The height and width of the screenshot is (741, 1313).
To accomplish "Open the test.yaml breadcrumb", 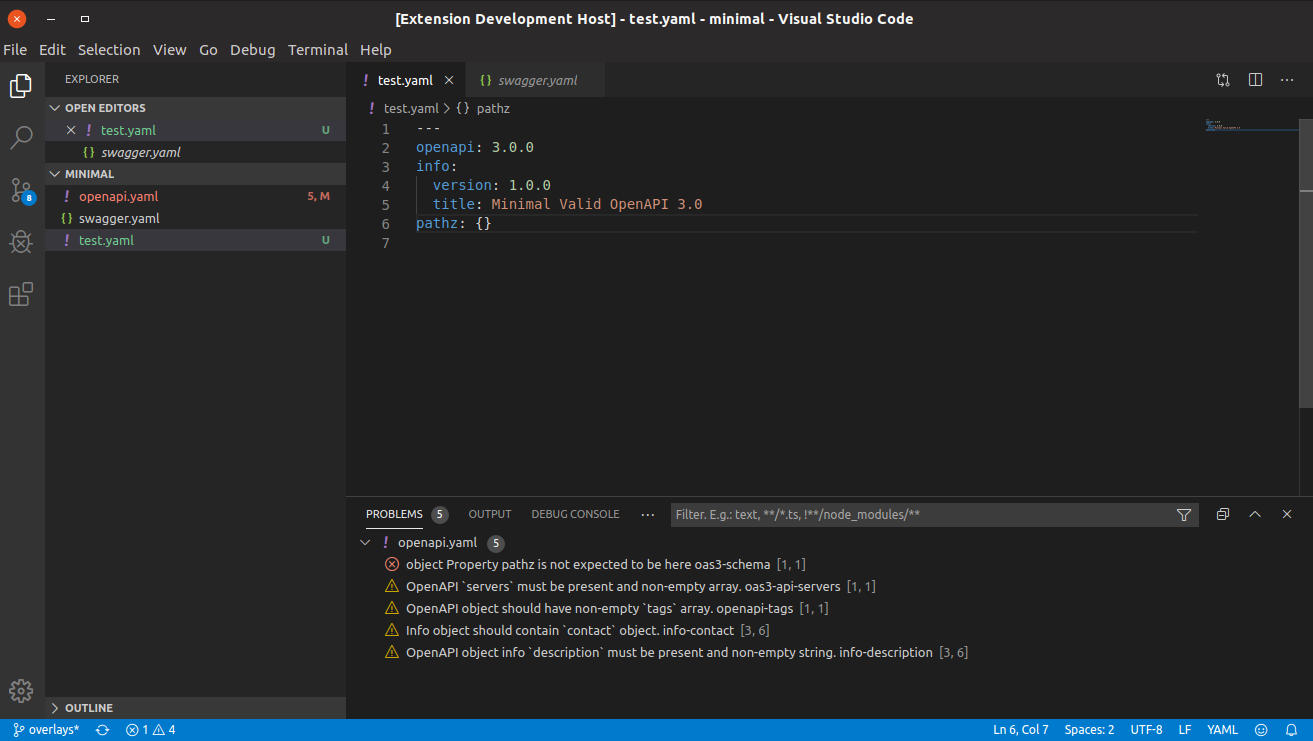I will pyautogui.click(x=403, y=108).
